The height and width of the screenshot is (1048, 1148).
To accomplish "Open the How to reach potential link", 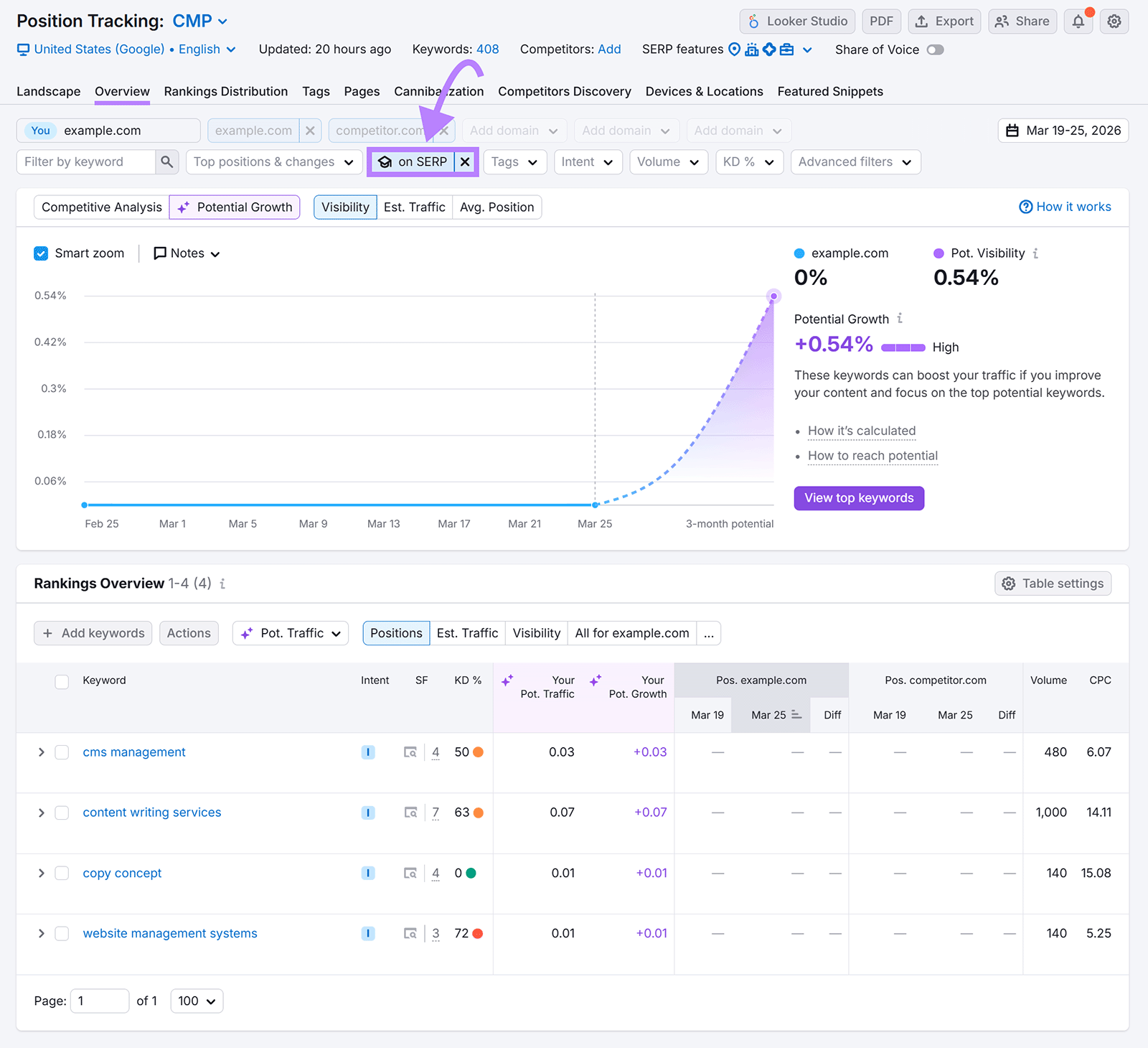I will 872,456.
